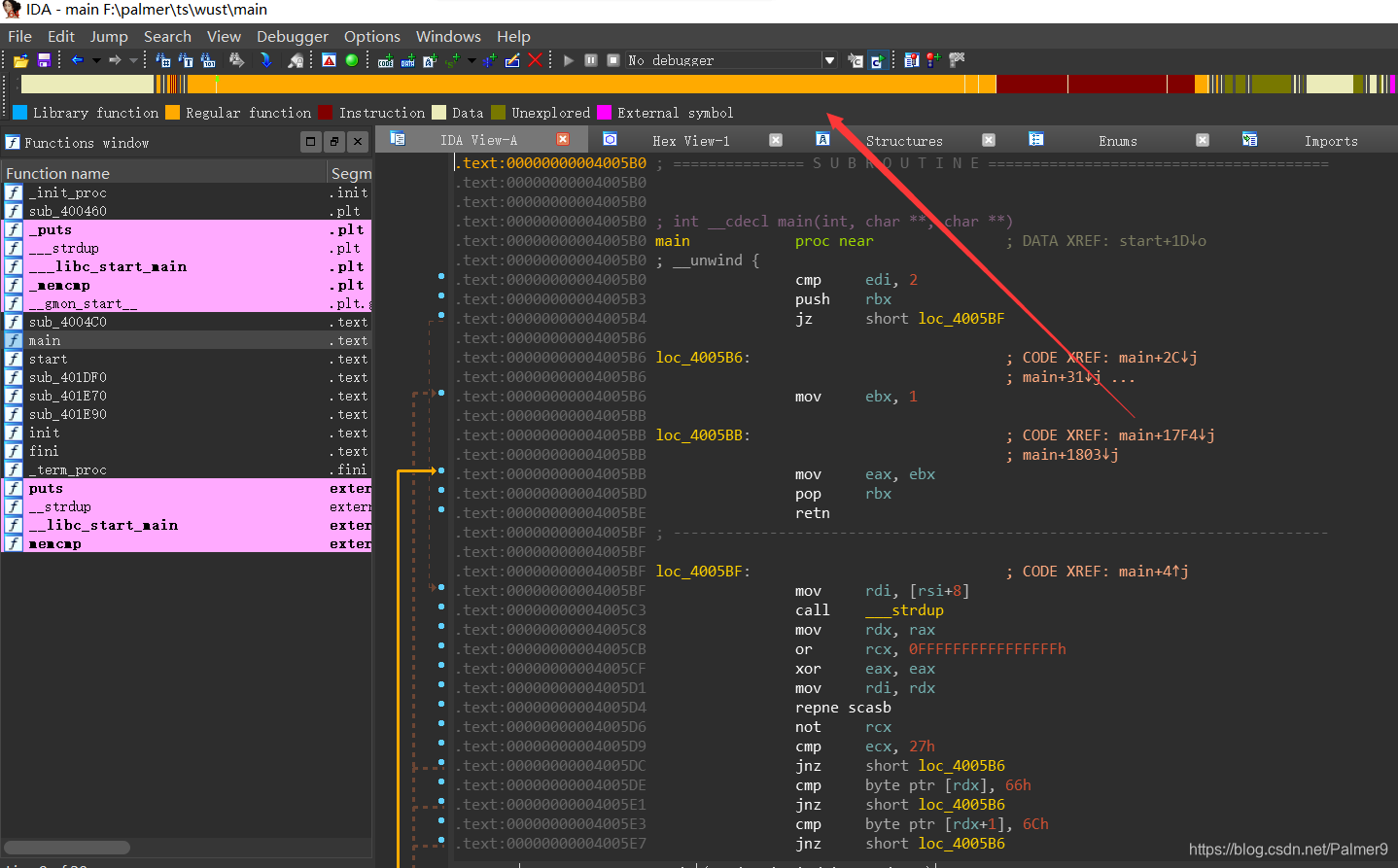This screenshot has width=1398, height=868.
Task: Click loc_4005BF operand in jz instruction
Action: click(961, 319)
